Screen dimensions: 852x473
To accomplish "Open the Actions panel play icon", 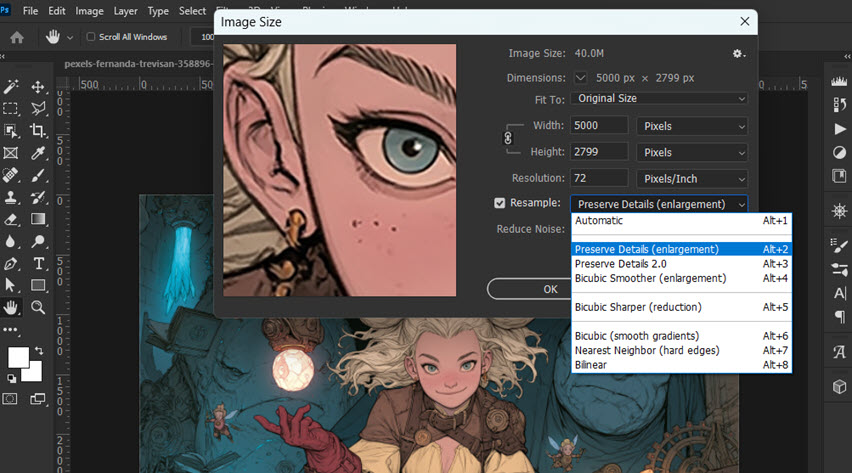I will tap(840, 129).
